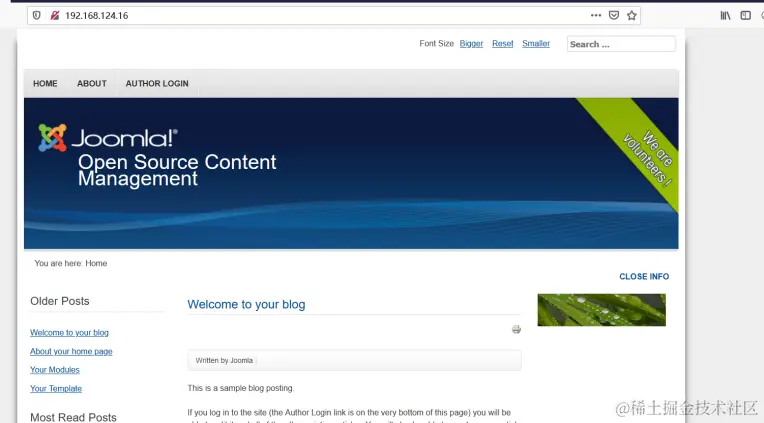Image resolution: width=764 pixels, height=423 pixels.
Task: Click 'This is a sample blog posting.' text
Action: click(x=241, y=388)
